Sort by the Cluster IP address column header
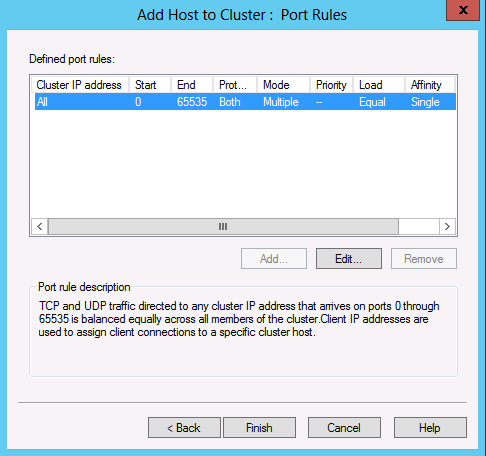The image size is (486, 456). pyautogui.click(x=80, y=85)
